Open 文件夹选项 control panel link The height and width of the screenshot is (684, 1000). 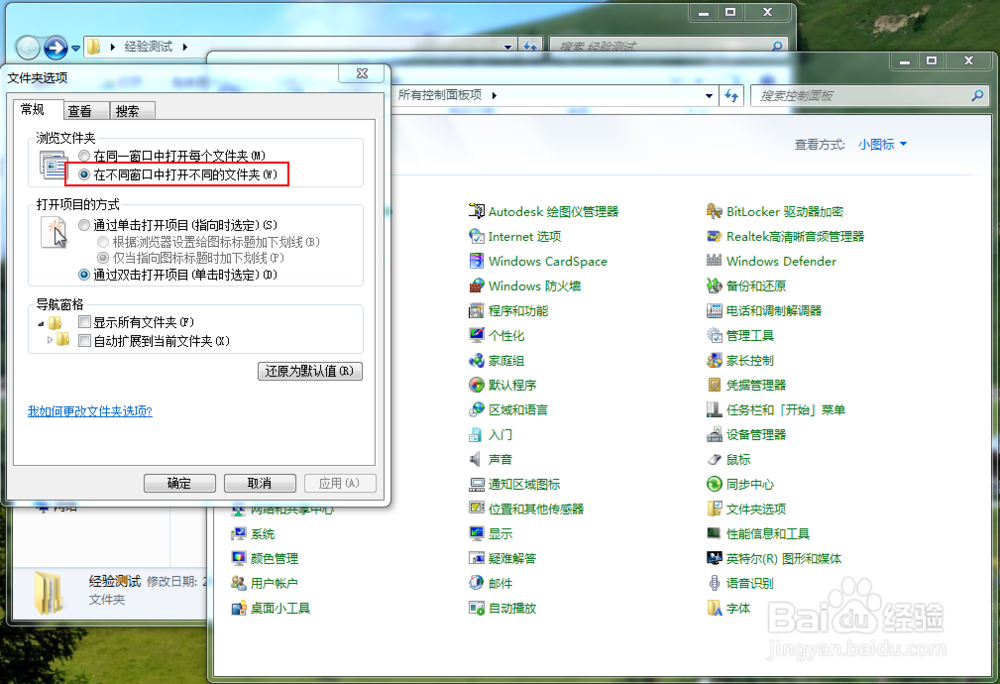[756, 509]
